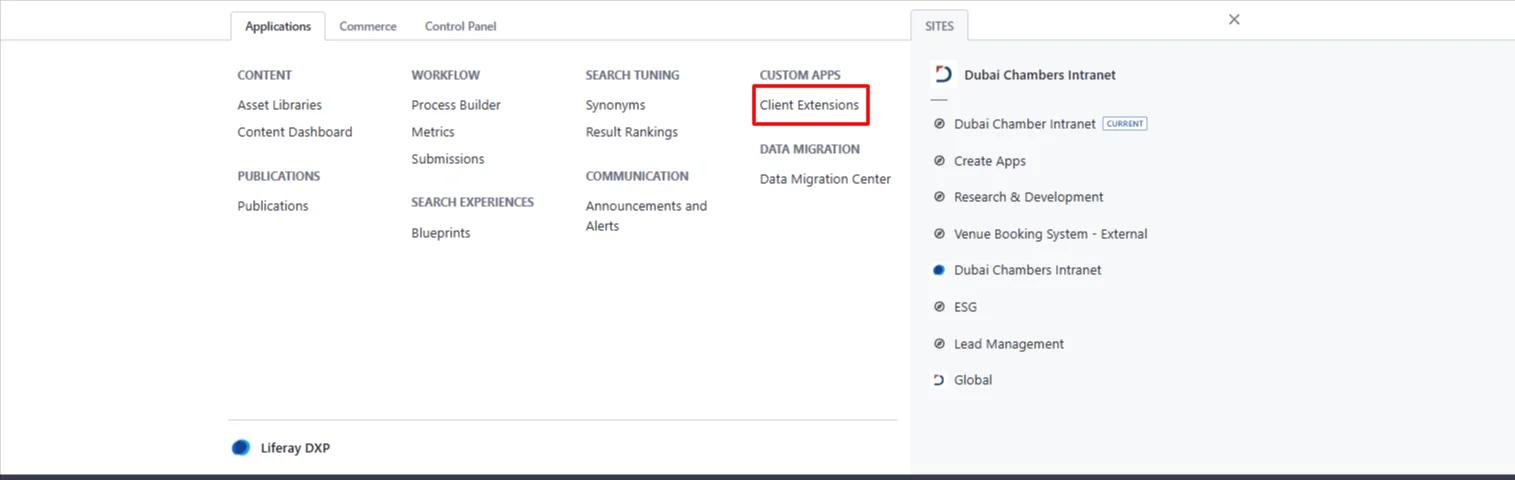Viewport: 1515px width, 480px height.
Task: Go to the ESG site
Action: (x=965, y=307)
